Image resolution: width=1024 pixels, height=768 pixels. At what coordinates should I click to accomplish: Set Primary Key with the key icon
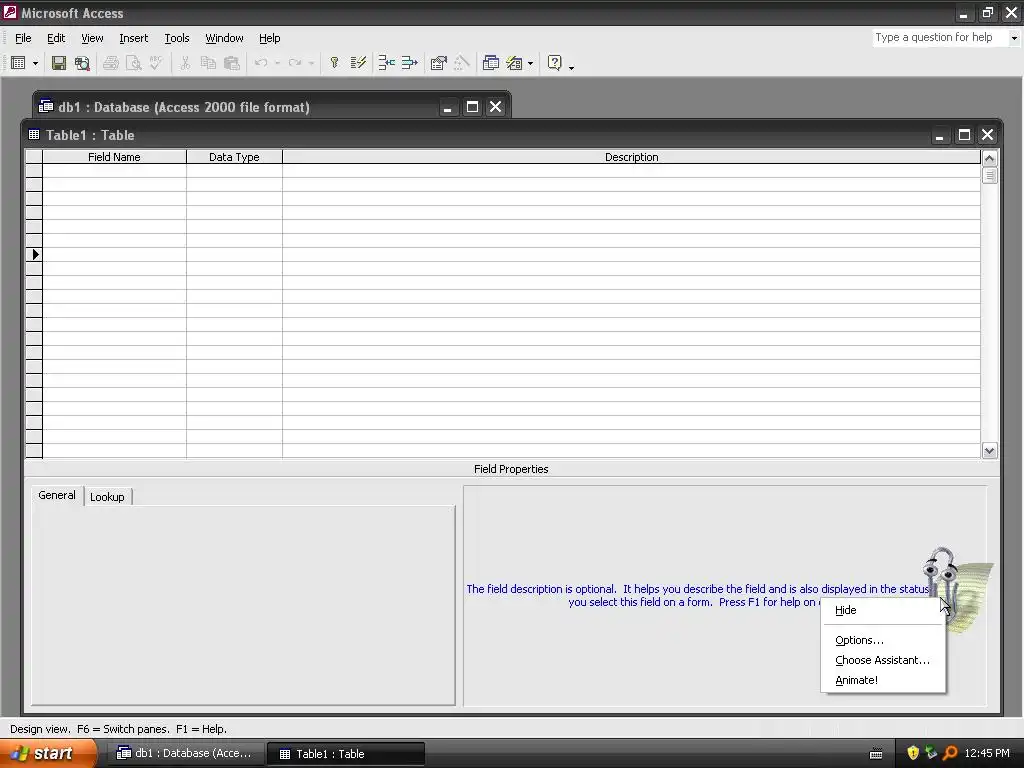334,63
